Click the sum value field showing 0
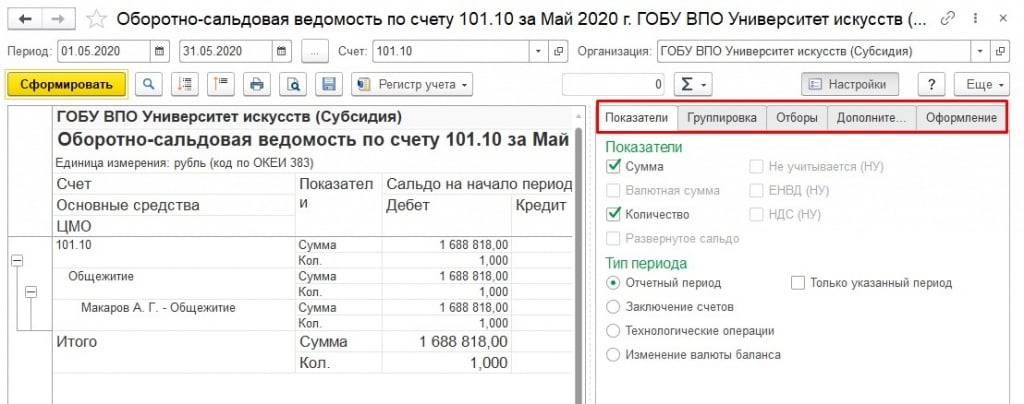 [x=613, y=84]
